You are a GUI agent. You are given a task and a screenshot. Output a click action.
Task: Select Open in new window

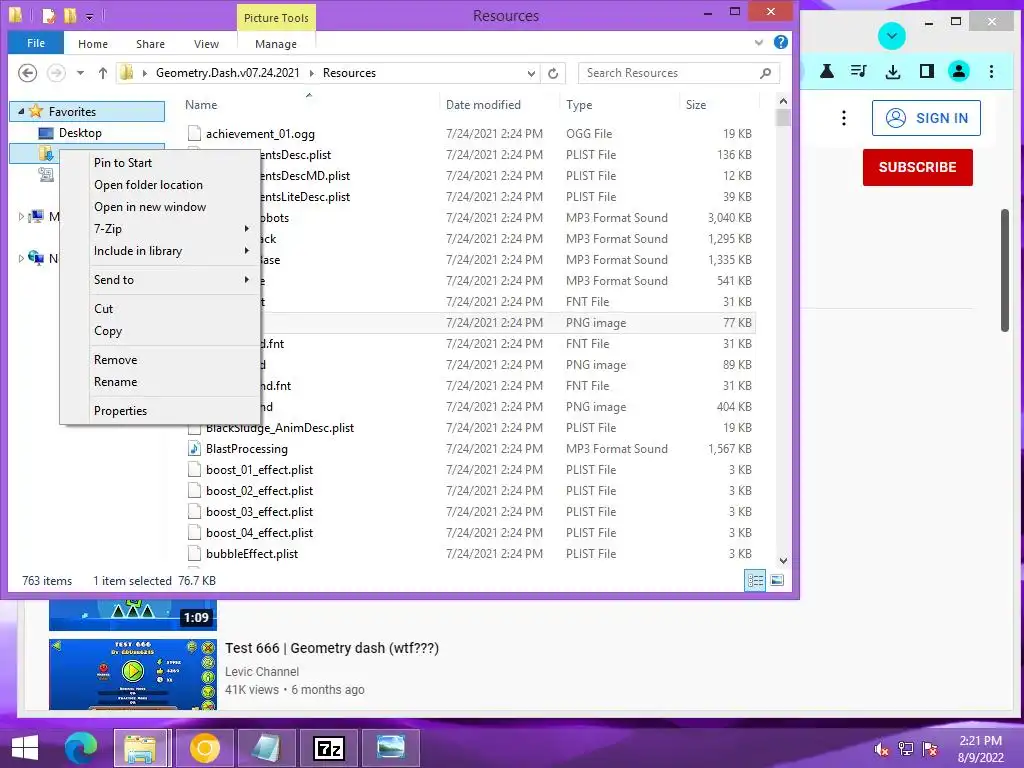(x=150, y=207)
